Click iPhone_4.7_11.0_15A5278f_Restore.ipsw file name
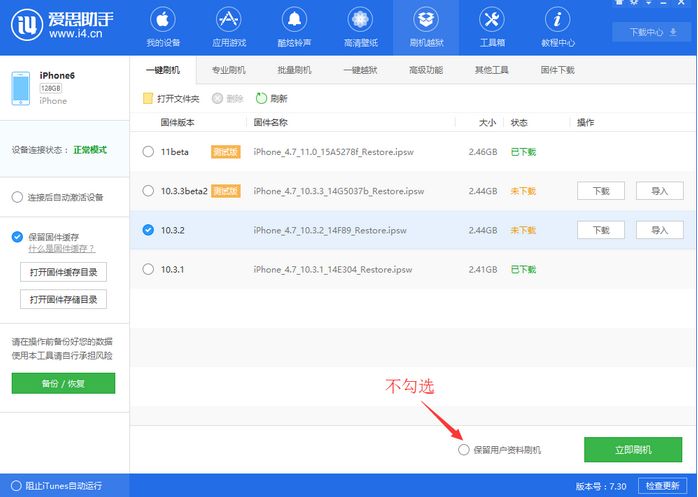The image size is (698, 497). click(333, 152)
